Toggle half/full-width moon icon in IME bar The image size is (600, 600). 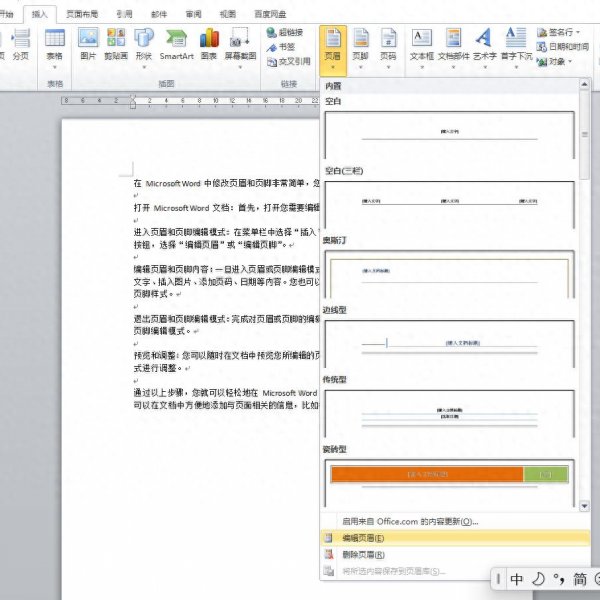coord(537,579)
